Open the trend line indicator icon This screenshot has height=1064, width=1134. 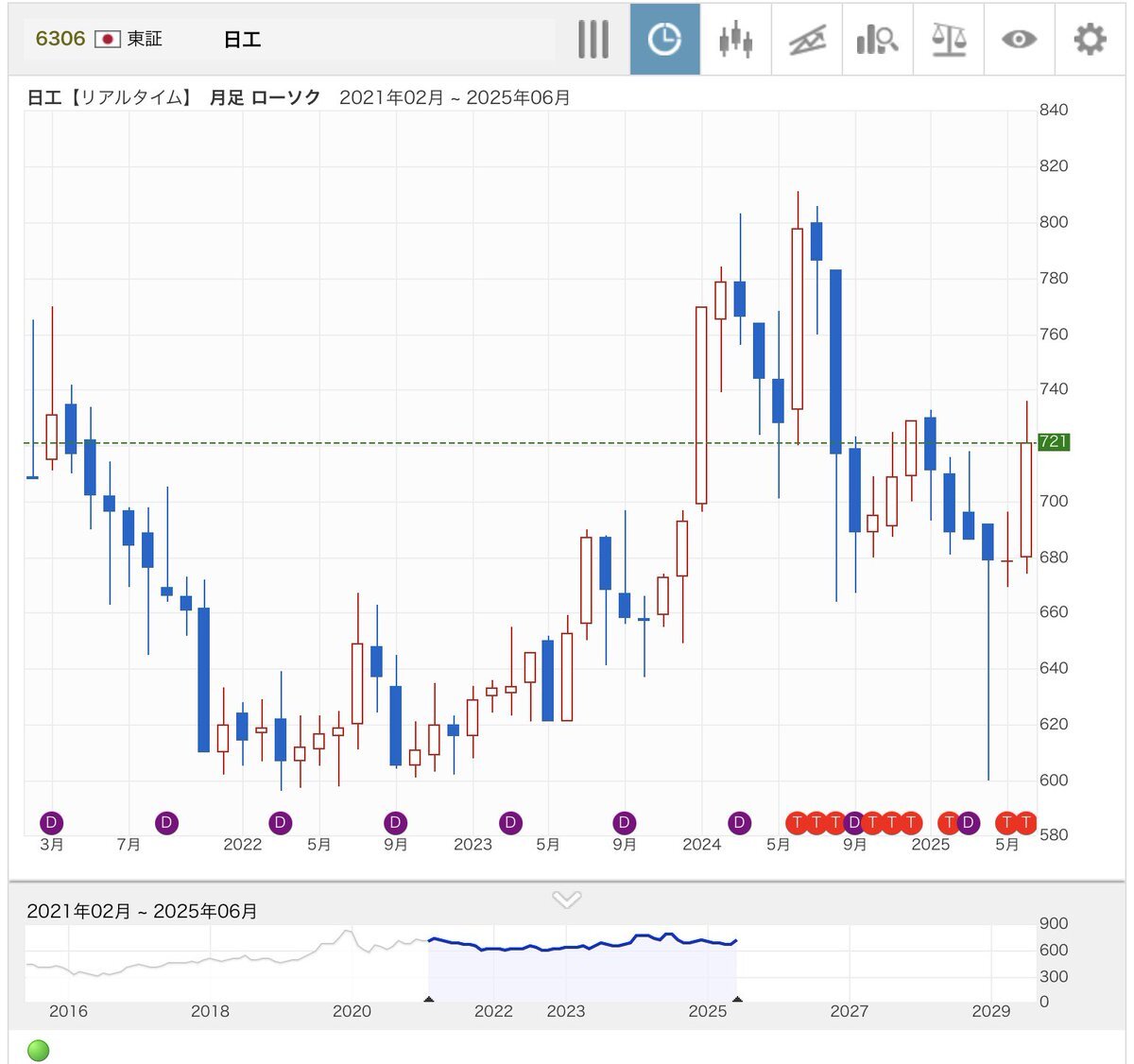pos(807,40)
